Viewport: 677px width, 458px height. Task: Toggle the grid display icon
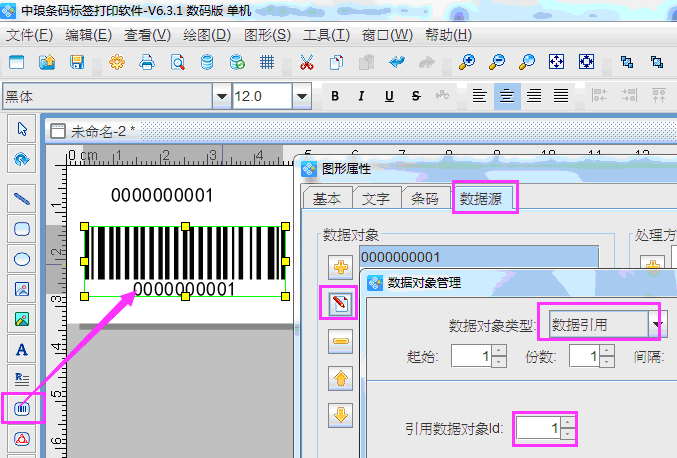pos(267,62)
